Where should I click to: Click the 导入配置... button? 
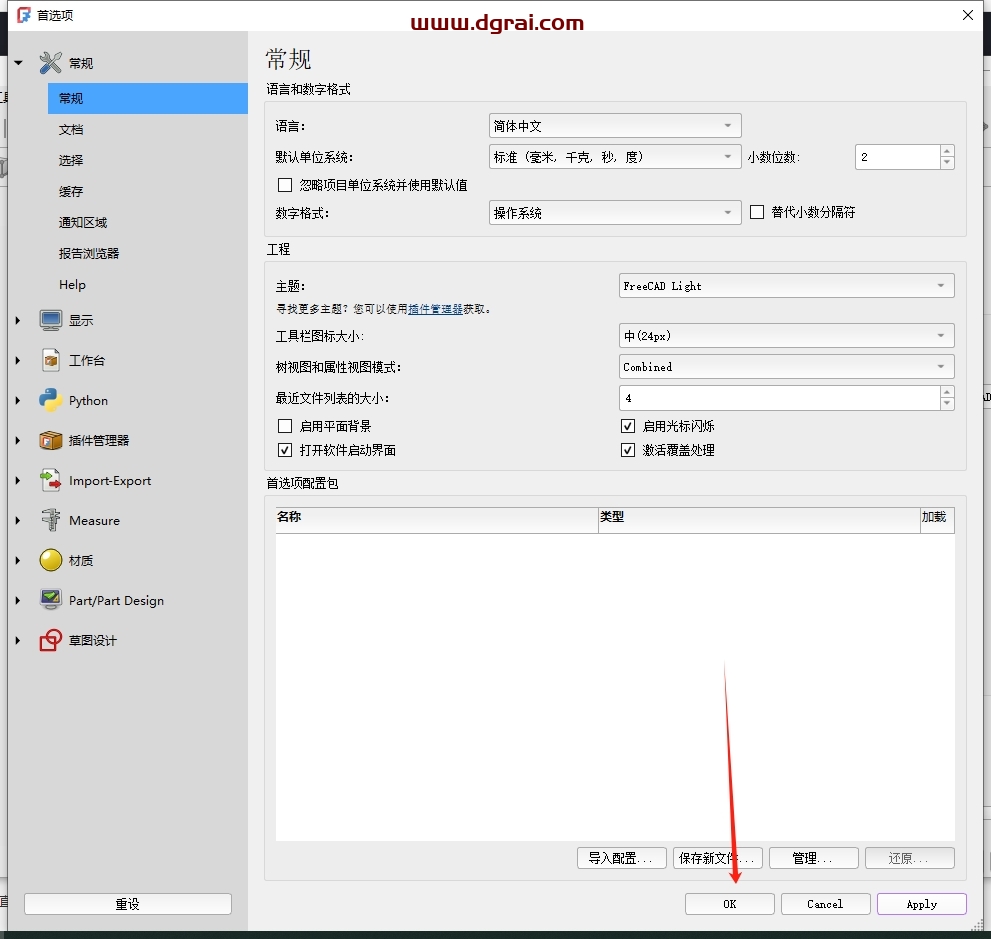tap(621, 857)
